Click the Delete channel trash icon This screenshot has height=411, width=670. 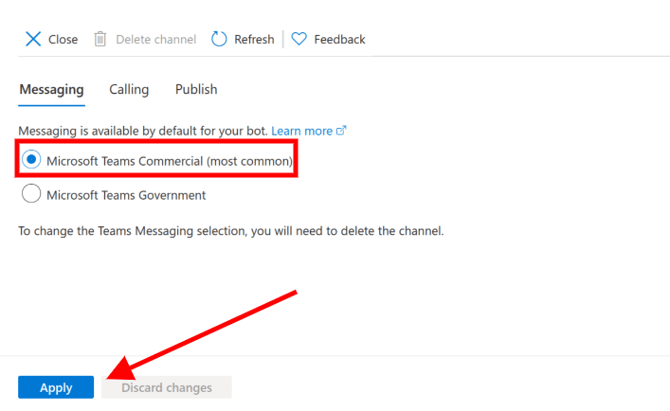coord(100,39)
